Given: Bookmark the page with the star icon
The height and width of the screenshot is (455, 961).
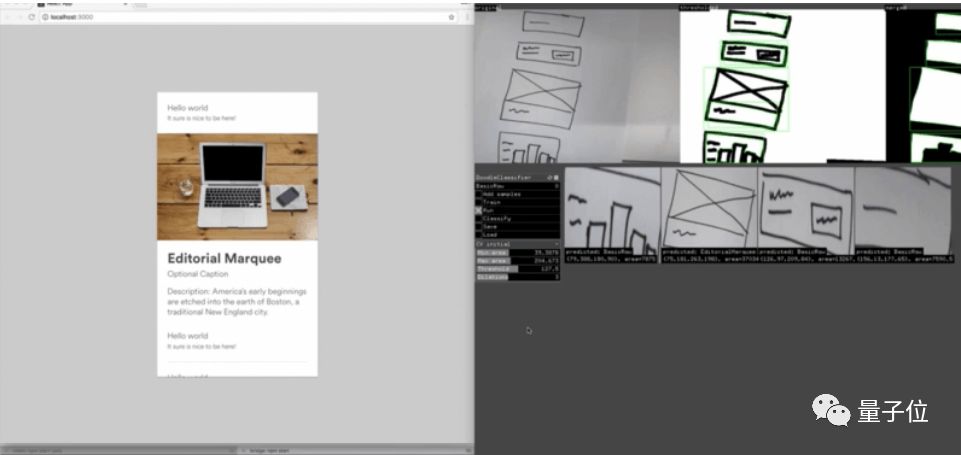Looking at the screenshot, I should [x=452, y=17].
